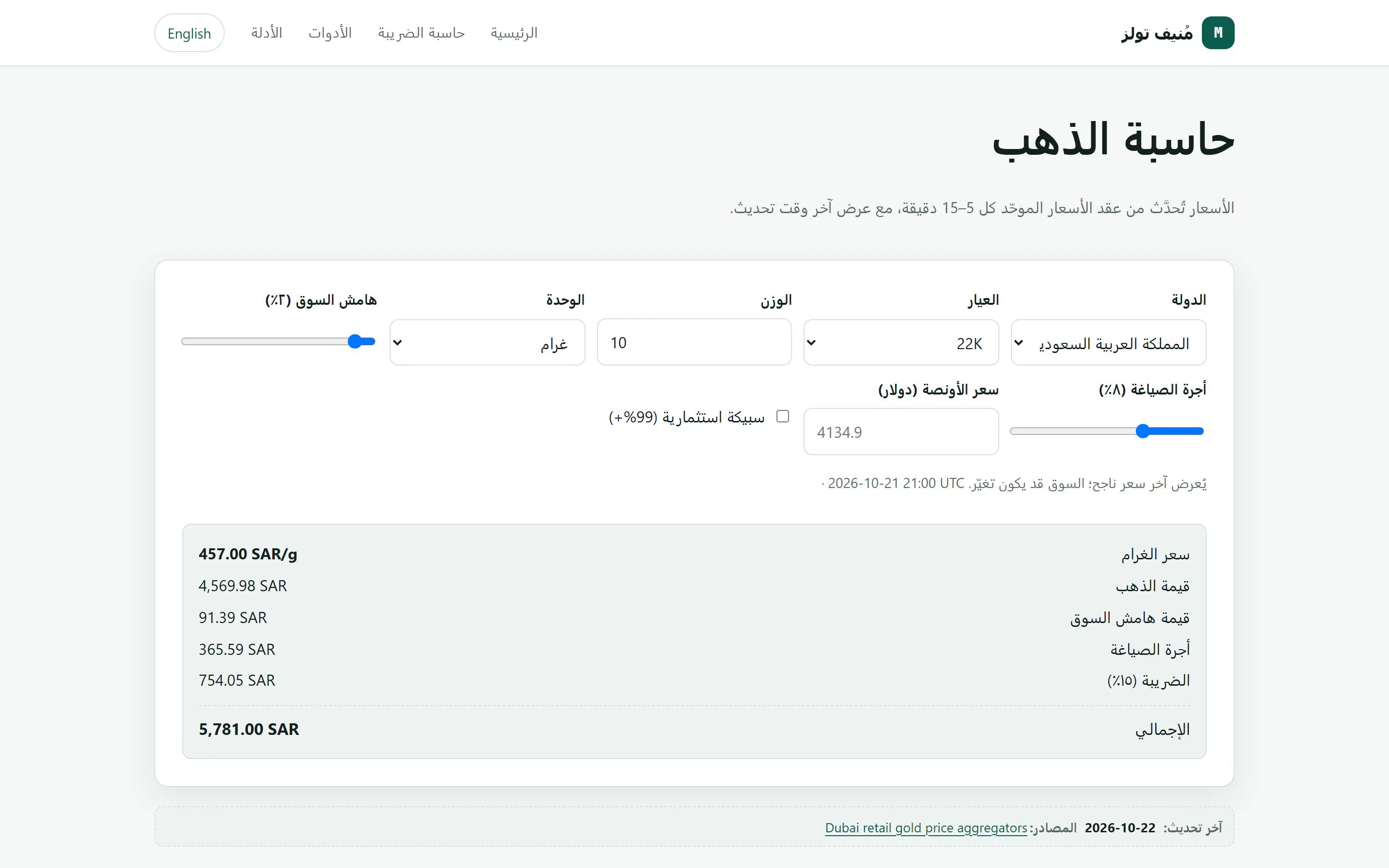Click the الضريبة (٪١٥) tax label
The height and width of the screenshot is (868, 1389).
point(1148,680)
